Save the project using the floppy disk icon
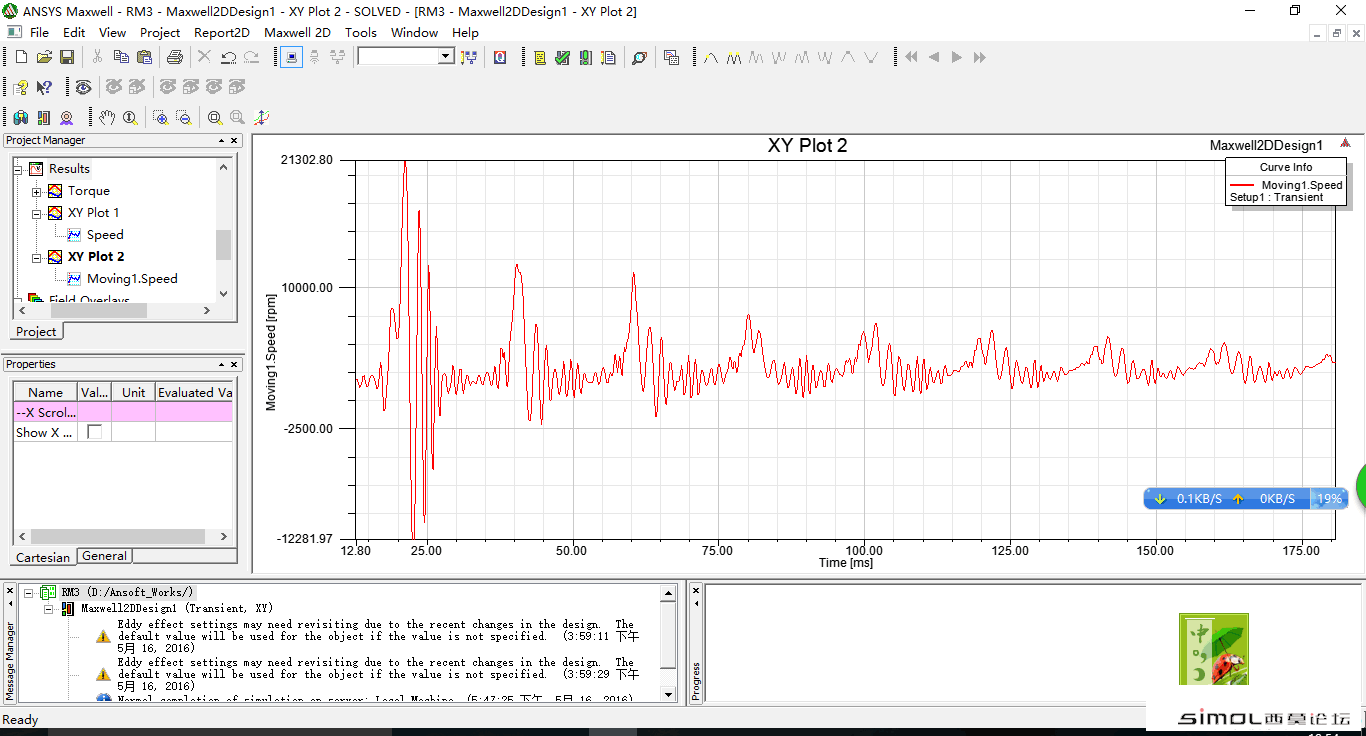The height and width of the screenshot is (736, 1366). coord(67,57)
